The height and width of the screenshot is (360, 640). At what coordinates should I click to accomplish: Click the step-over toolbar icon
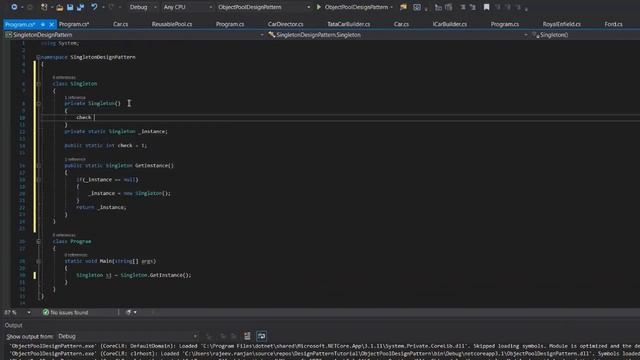tap(449, 7)
